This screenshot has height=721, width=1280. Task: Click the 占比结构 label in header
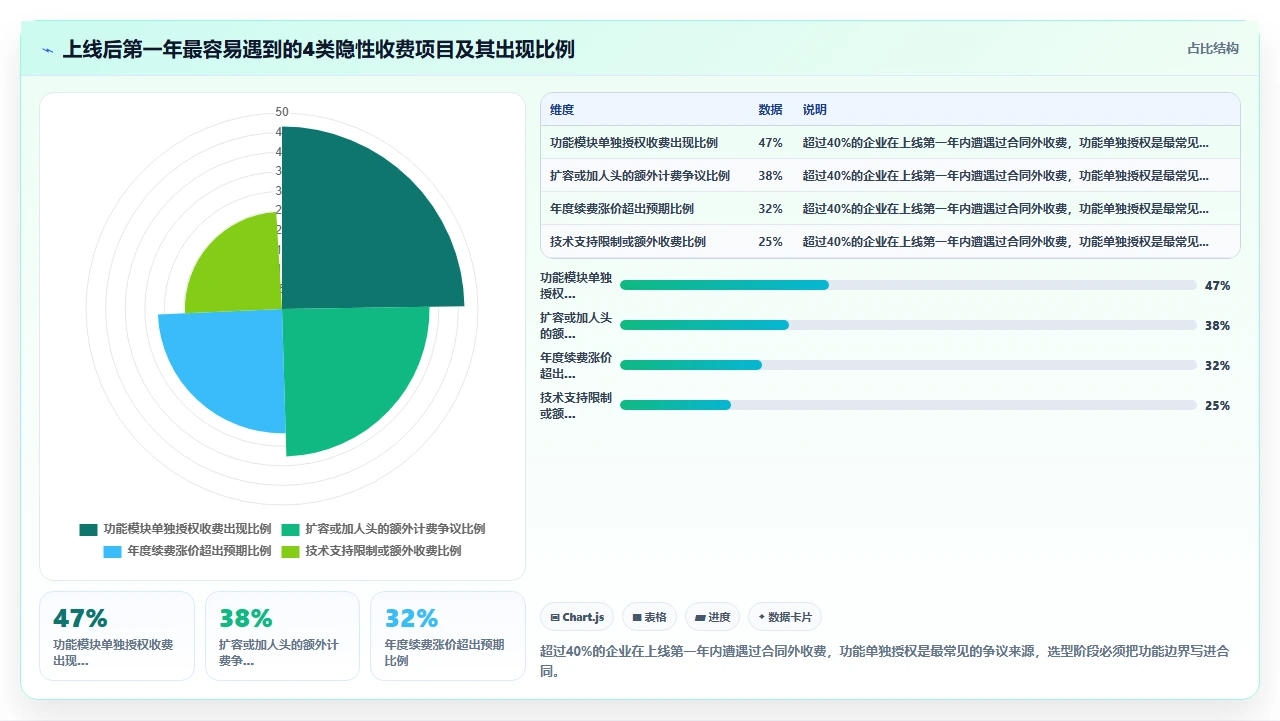(1213, 48)
